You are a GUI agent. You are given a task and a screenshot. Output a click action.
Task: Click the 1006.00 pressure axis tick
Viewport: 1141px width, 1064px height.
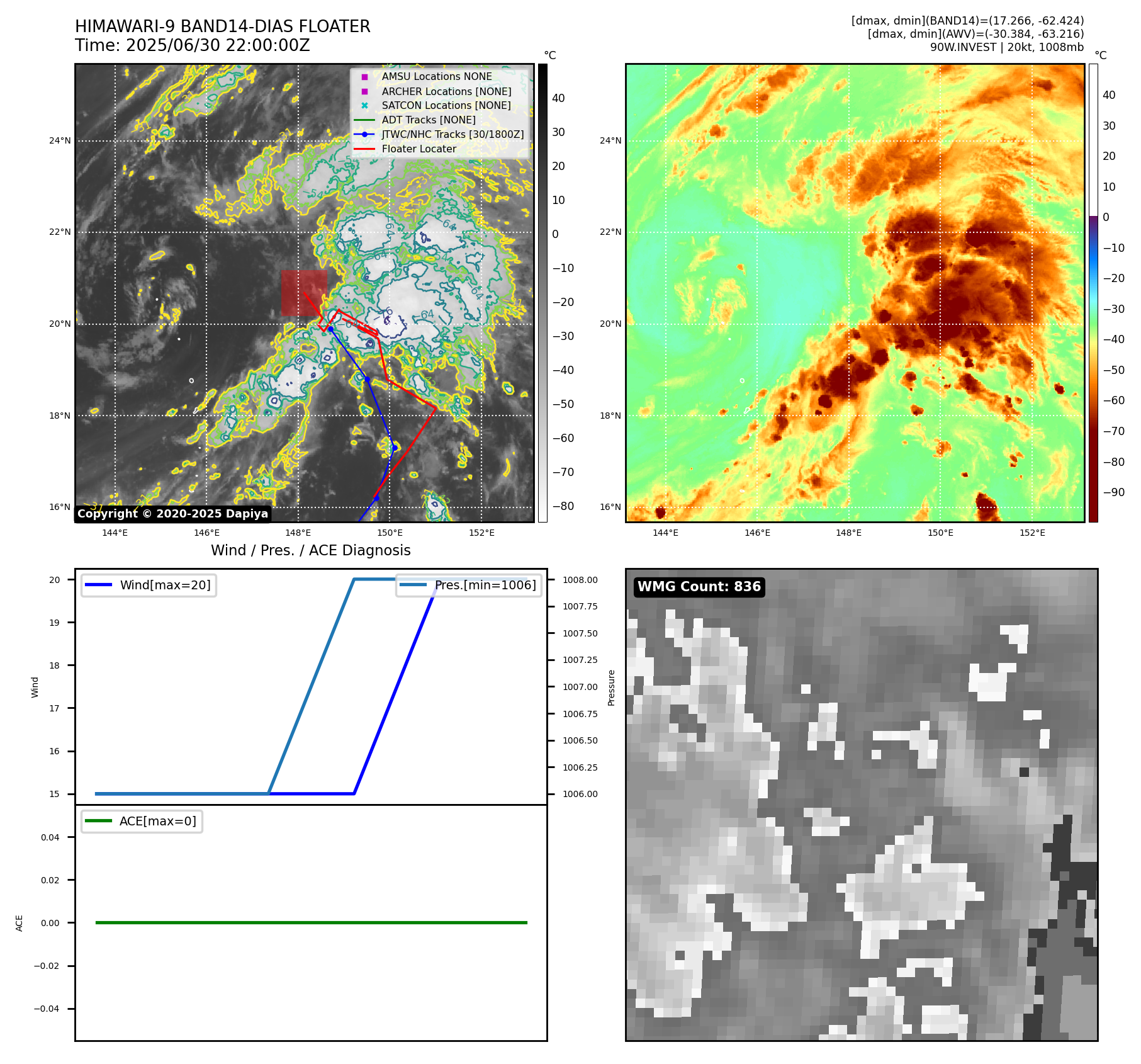pos(580,794)
